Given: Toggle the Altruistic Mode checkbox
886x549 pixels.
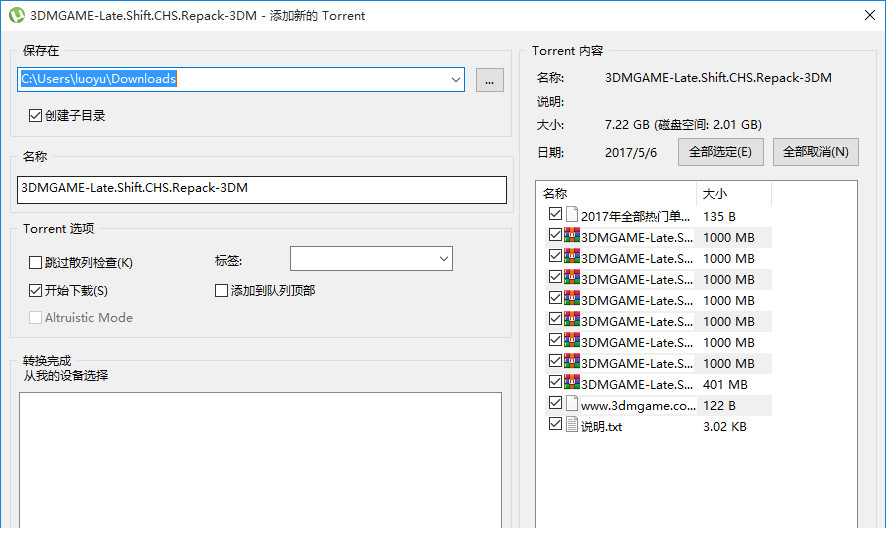Looking at the screenshot, I should click(35, 317).
